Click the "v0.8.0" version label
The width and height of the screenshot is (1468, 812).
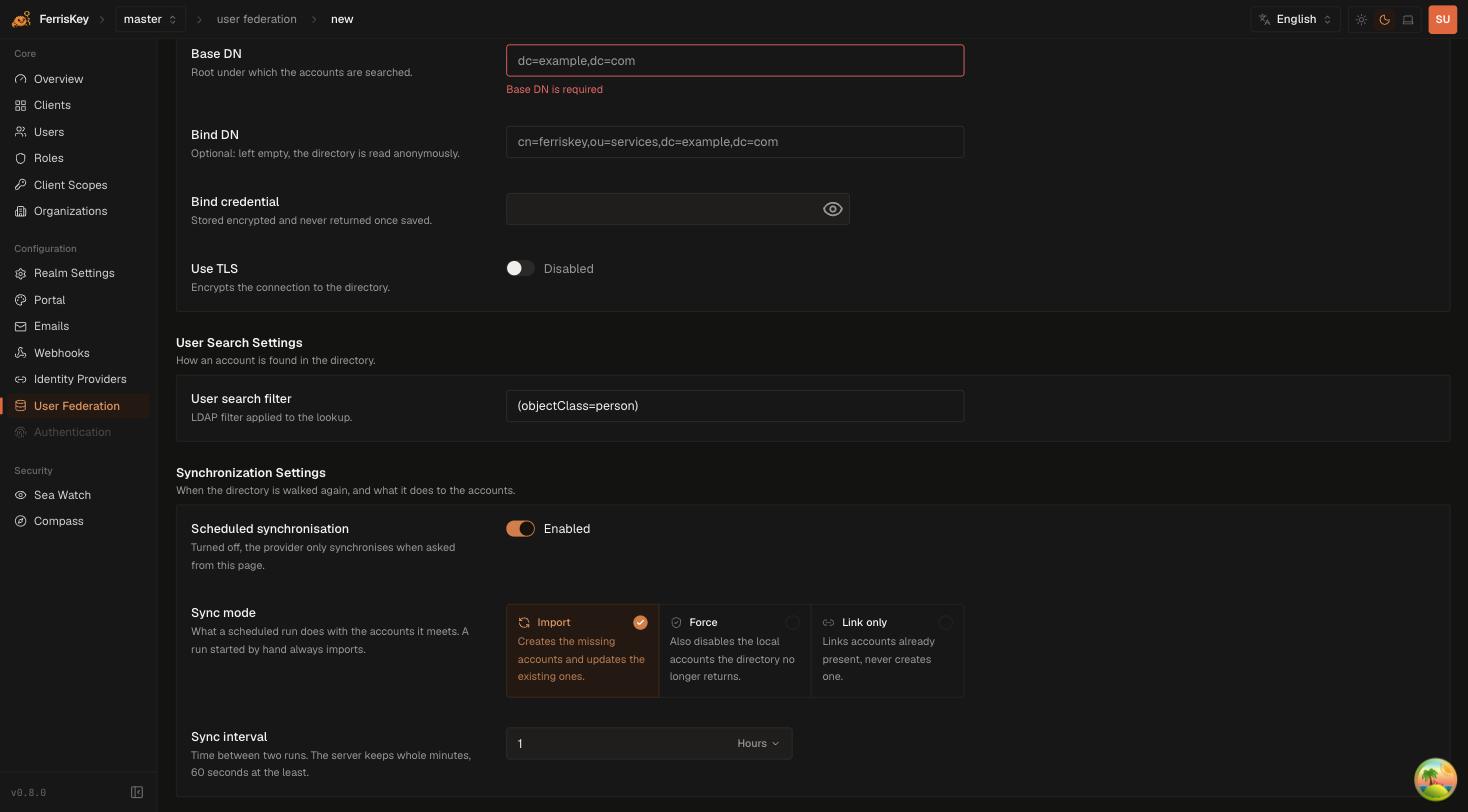[28, 792]
